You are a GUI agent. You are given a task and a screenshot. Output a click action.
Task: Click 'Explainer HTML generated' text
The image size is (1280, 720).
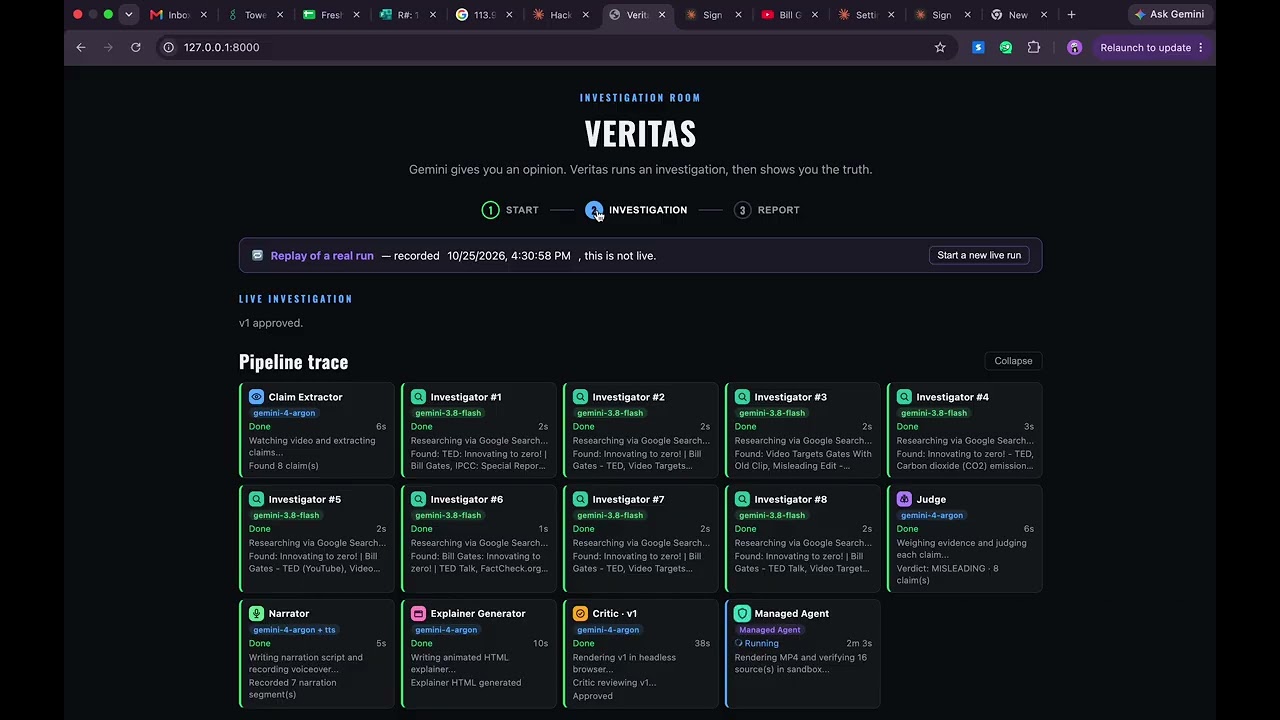[466, 683]
